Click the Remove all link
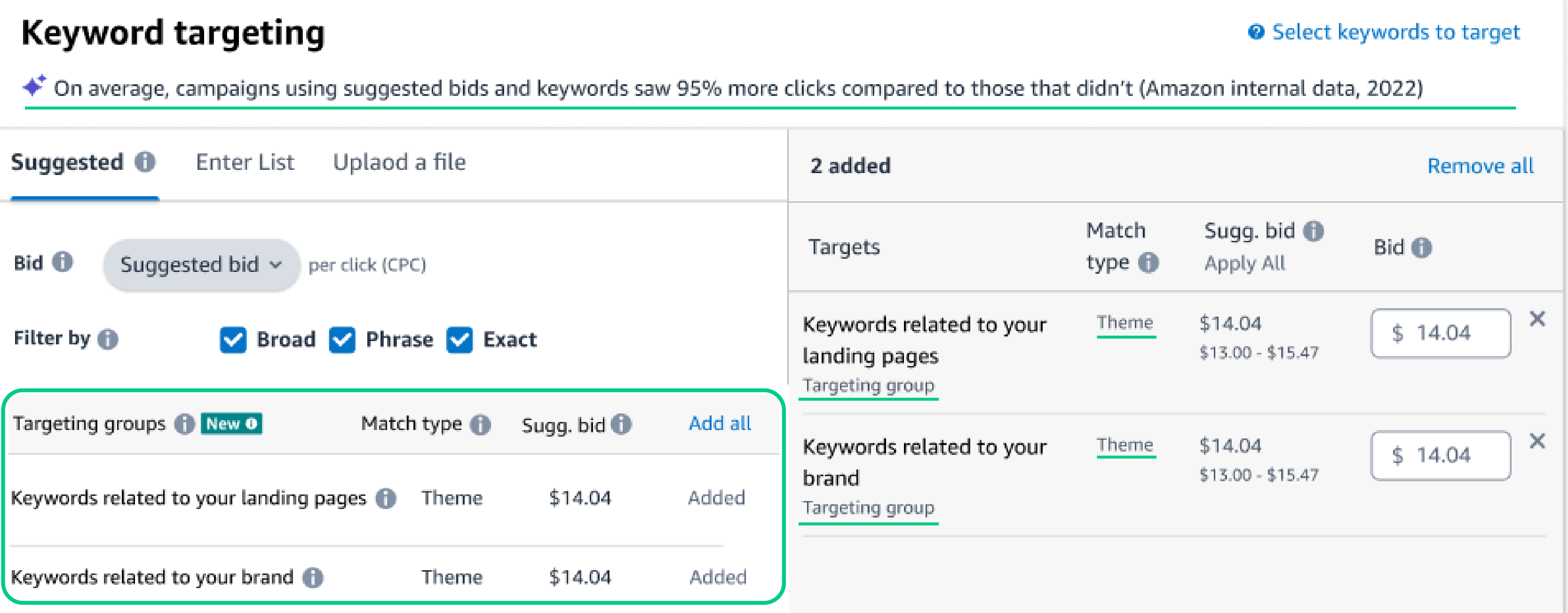The height and width of the screenshot is (613, 1568). click(x=1480, y=166)
